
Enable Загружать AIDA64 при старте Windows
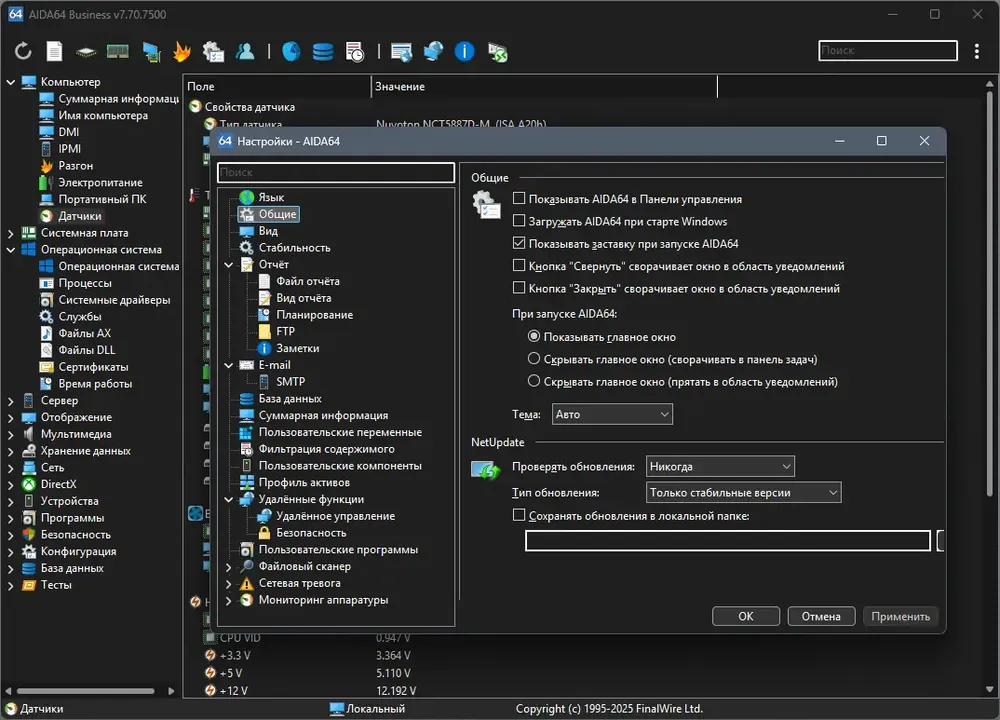point(519,221)
